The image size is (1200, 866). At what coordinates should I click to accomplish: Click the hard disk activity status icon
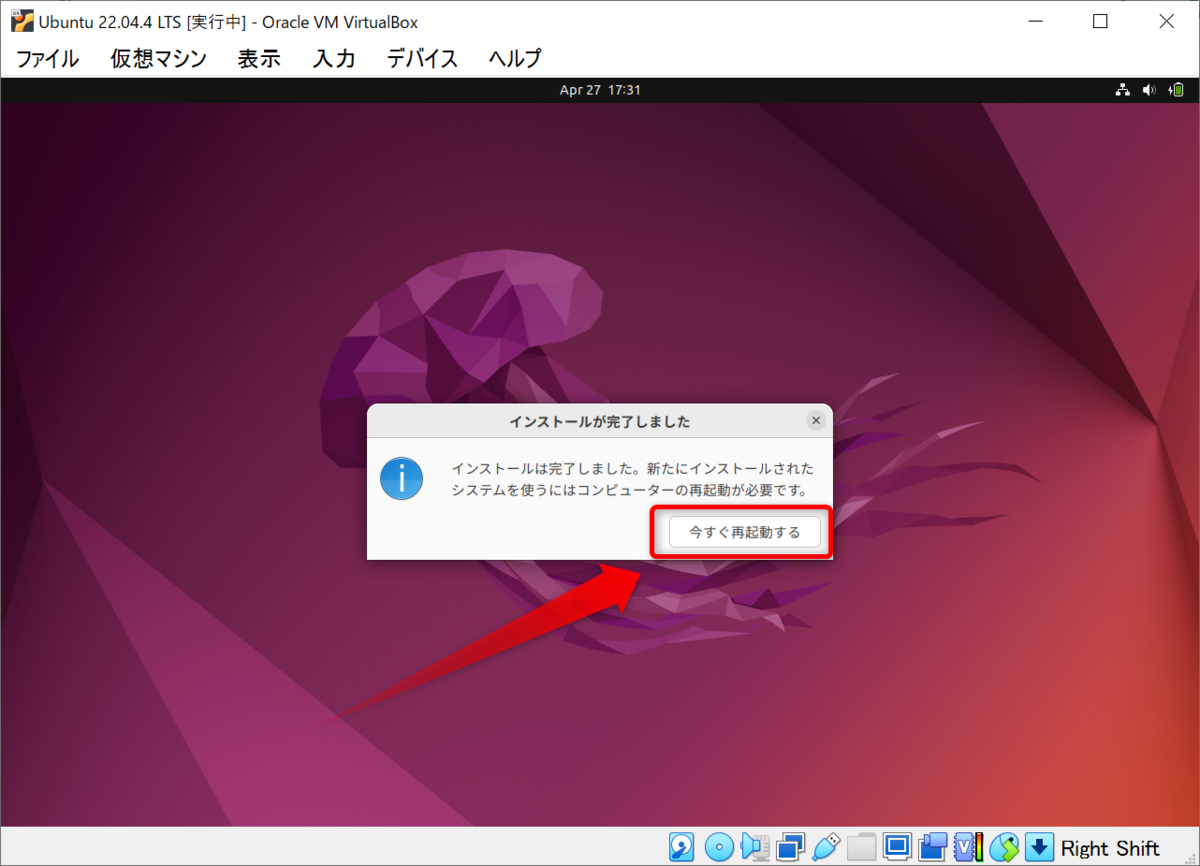[681, 847]
